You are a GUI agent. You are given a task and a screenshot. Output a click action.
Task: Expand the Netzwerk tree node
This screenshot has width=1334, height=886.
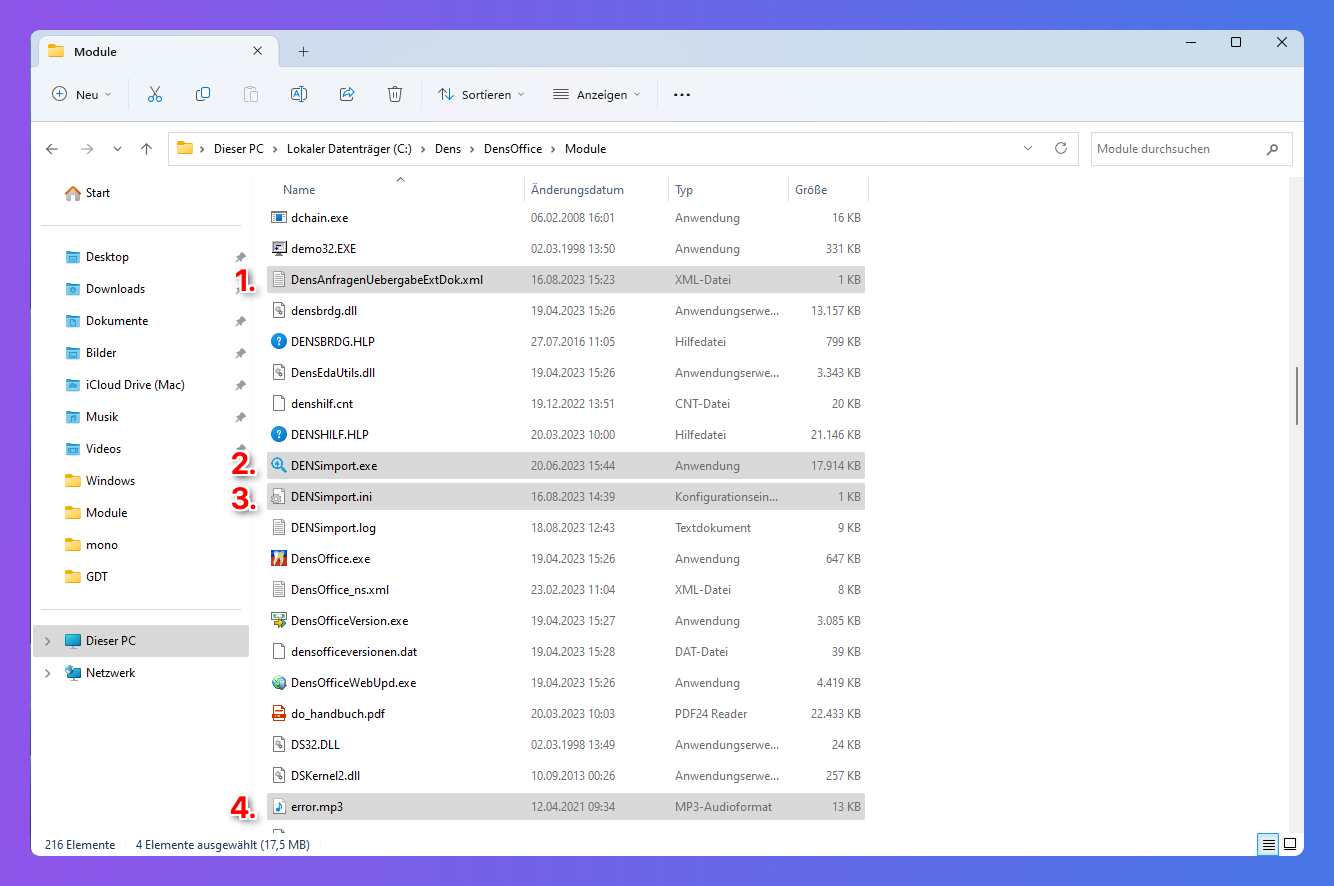pos(47,673)
